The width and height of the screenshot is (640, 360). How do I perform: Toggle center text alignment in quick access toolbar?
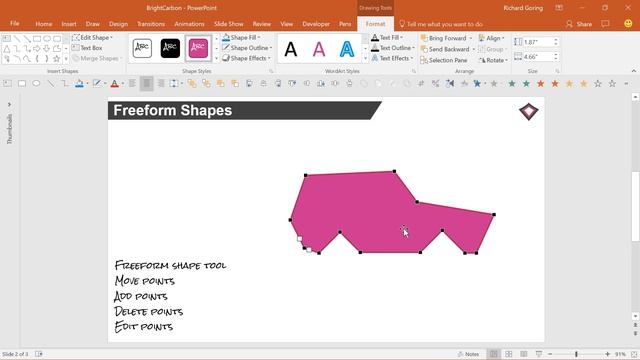147,84
